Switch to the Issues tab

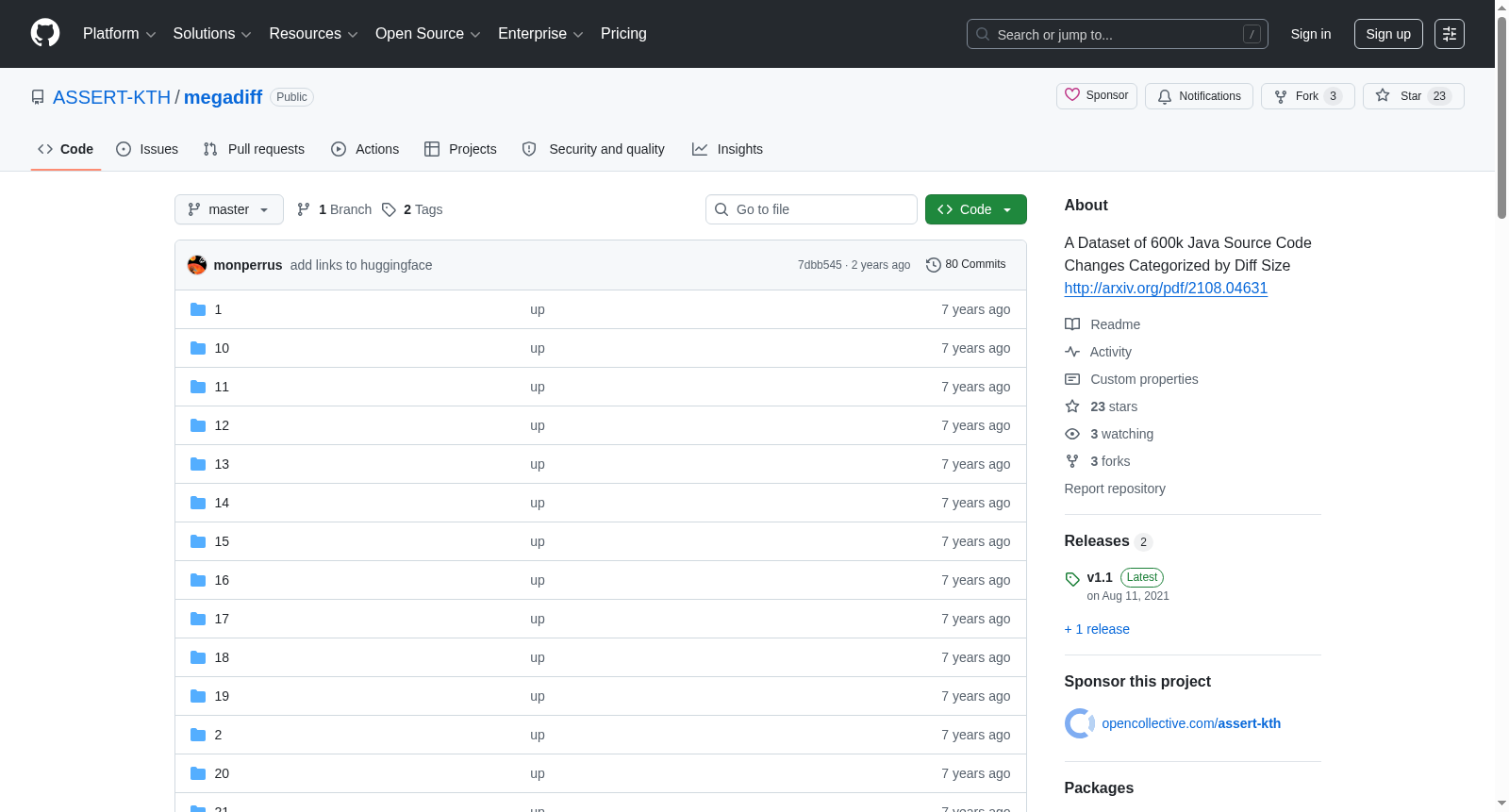point(147,149)
